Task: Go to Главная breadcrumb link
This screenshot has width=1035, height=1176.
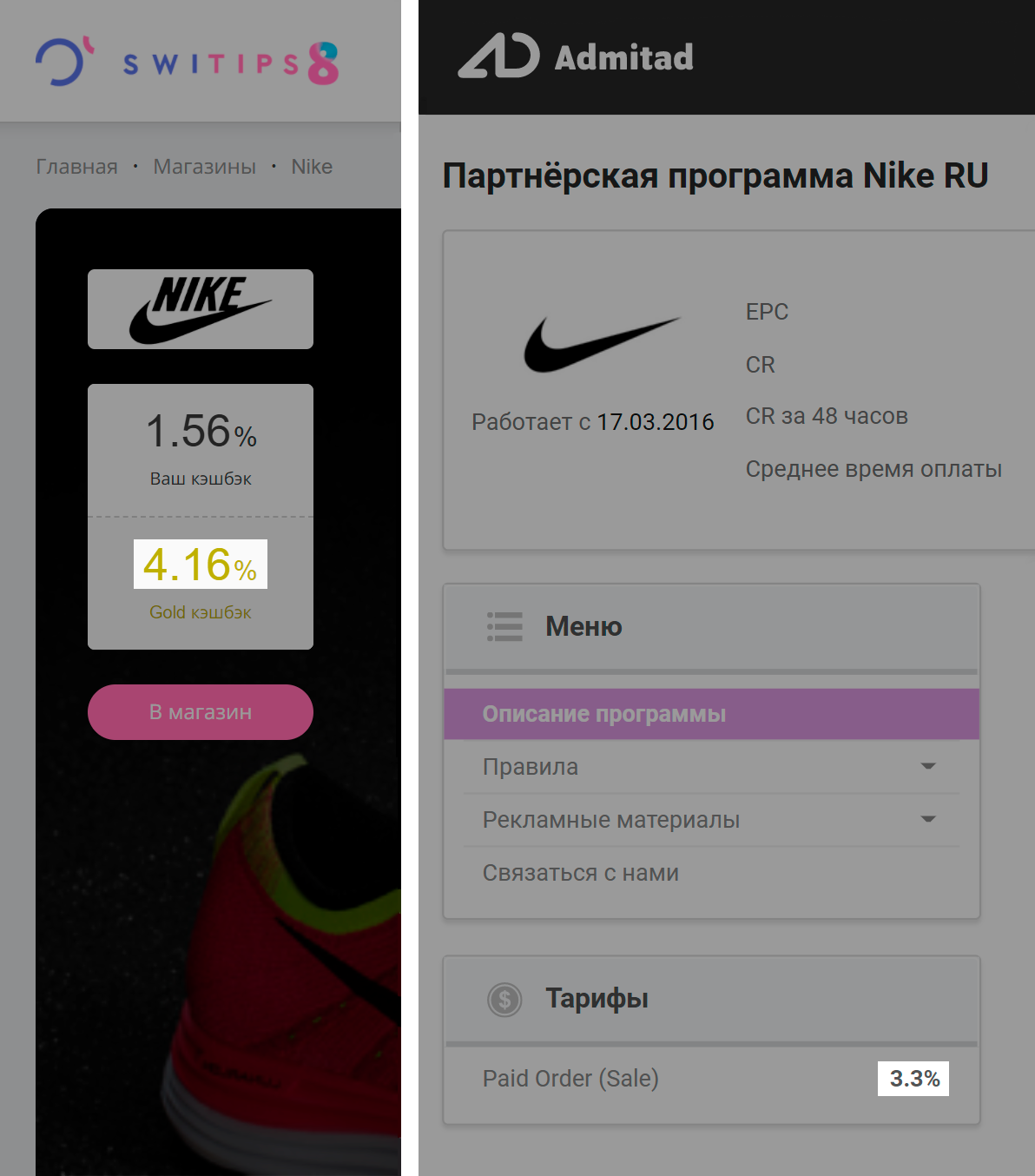Action: pos(76,167)
